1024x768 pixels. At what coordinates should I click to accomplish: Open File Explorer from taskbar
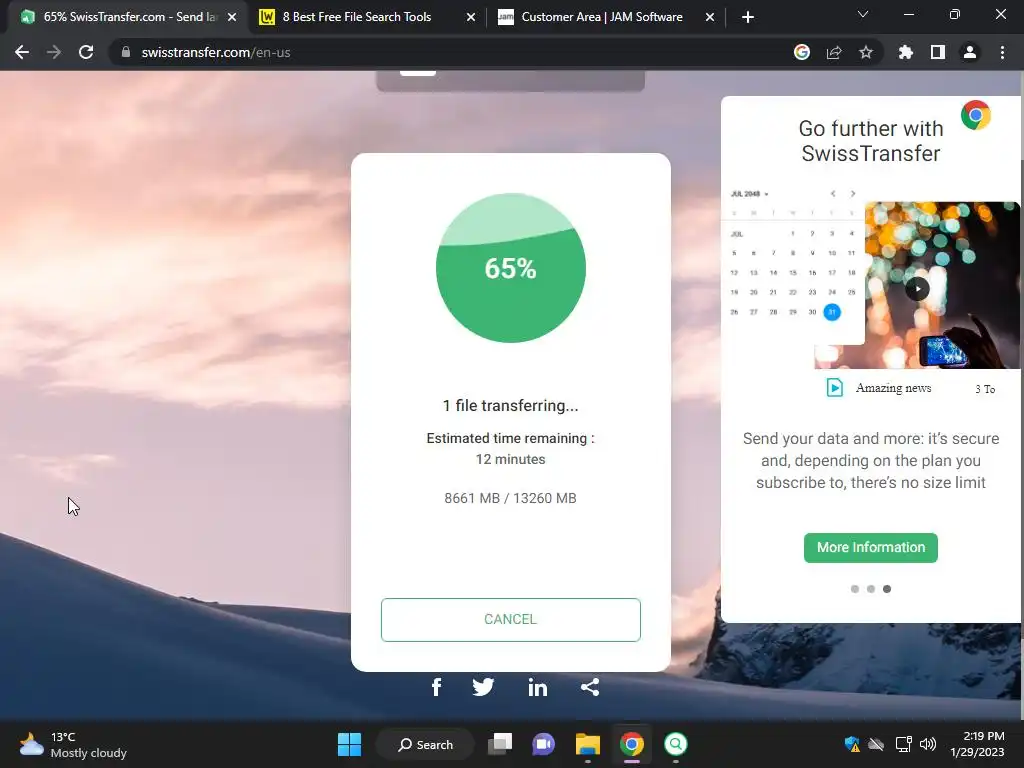point(588,744)
